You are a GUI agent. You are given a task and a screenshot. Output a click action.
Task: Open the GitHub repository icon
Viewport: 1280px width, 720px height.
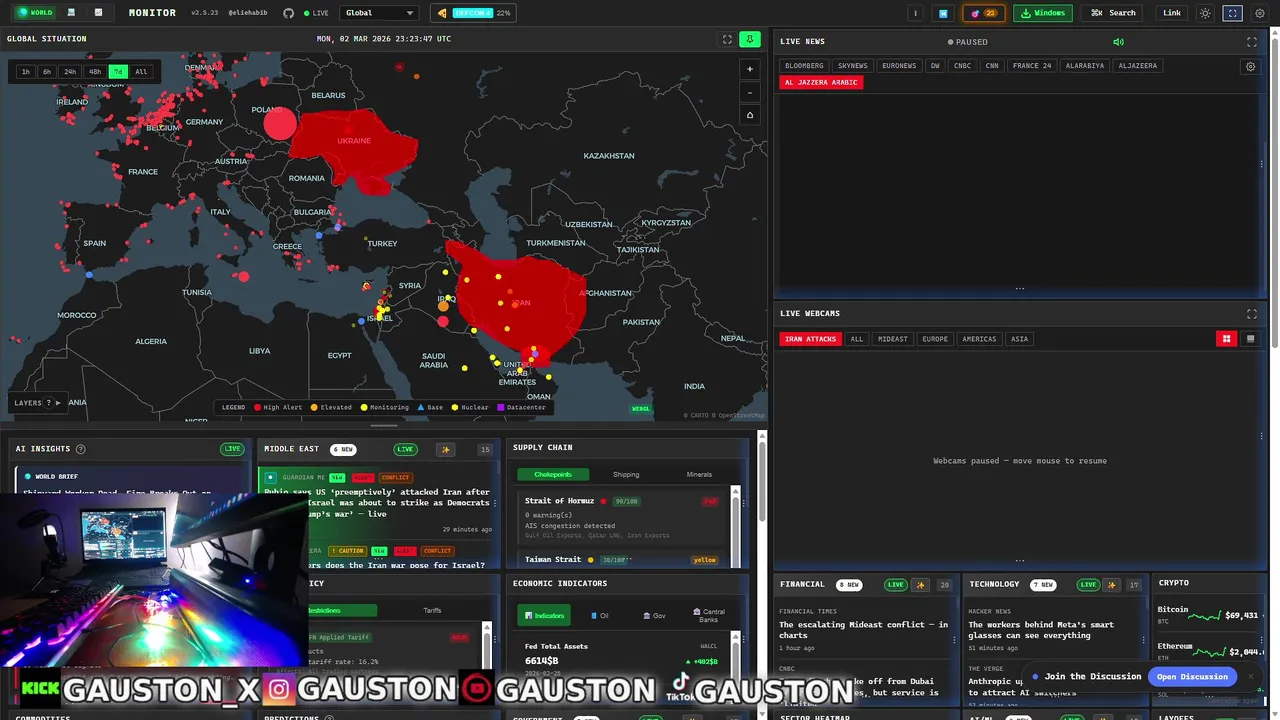coord(289,13)
